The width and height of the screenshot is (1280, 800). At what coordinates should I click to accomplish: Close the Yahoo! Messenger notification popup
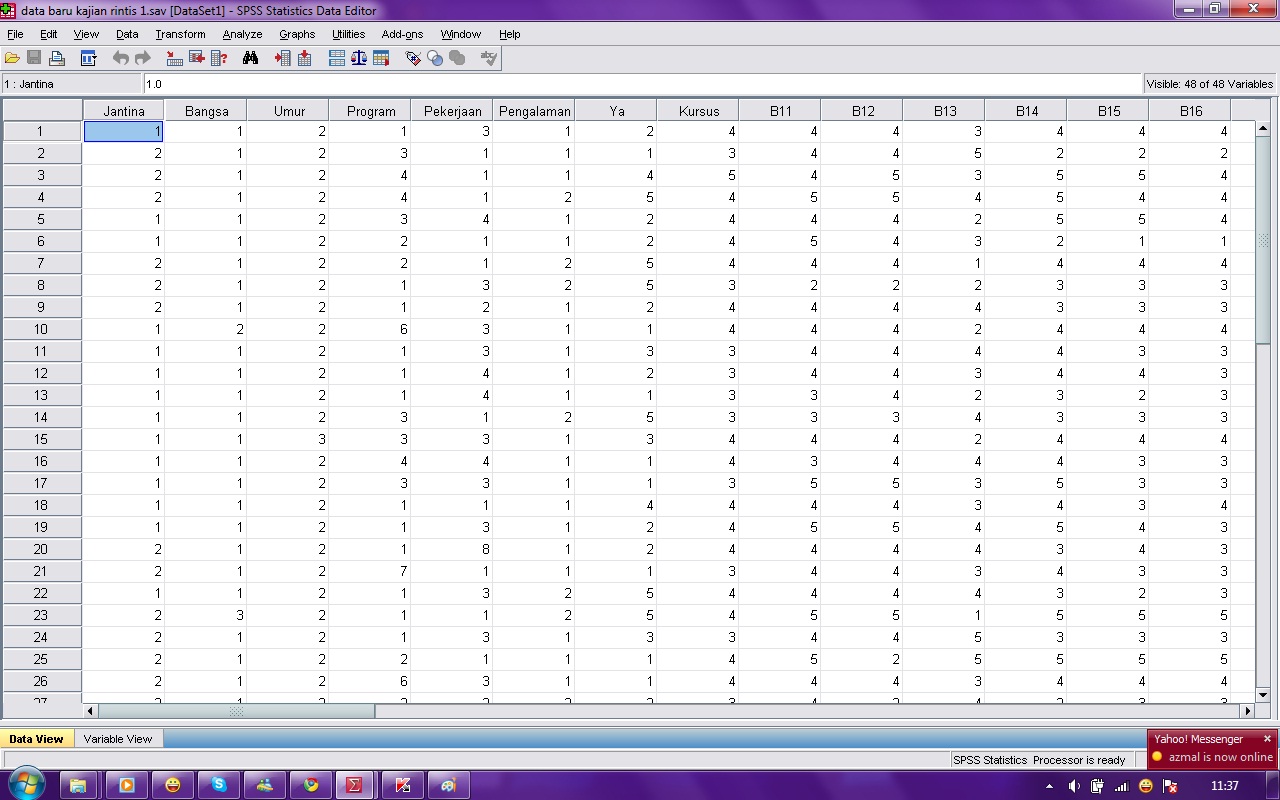pos(1267,739)
